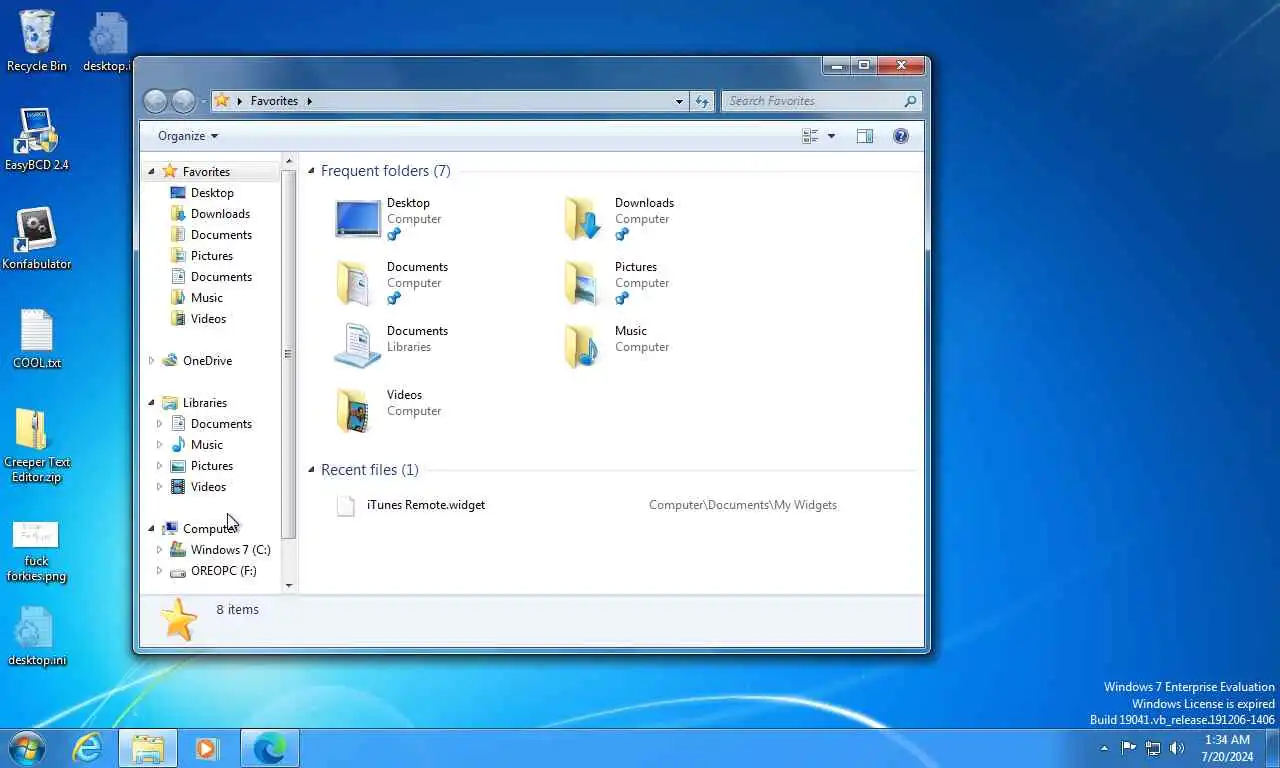Open address bar history dropdown

coord(679,101)
